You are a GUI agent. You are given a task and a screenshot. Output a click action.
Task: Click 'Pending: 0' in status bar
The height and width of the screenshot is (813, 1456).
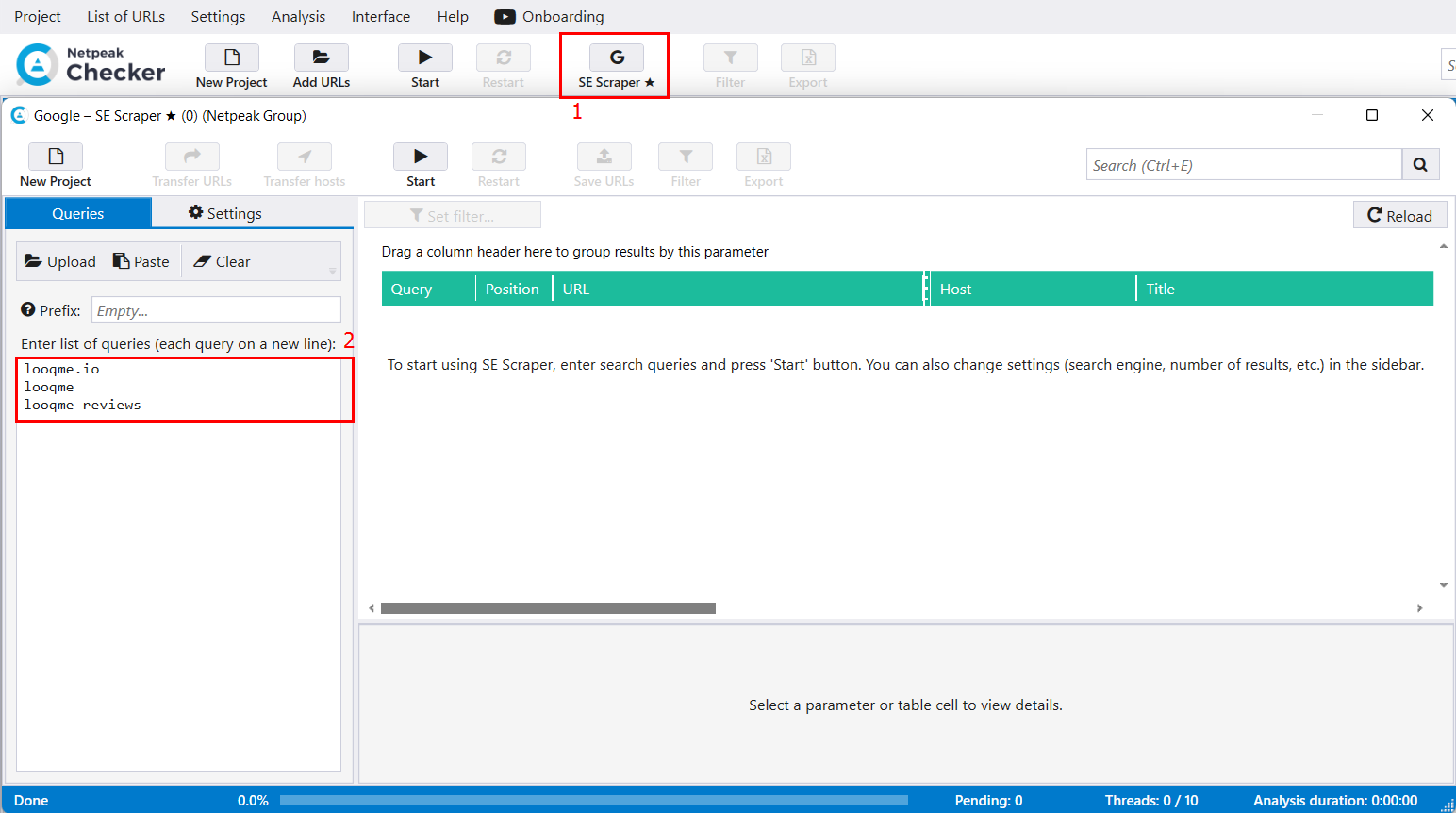pyautogui.click(x=988, y=800)
